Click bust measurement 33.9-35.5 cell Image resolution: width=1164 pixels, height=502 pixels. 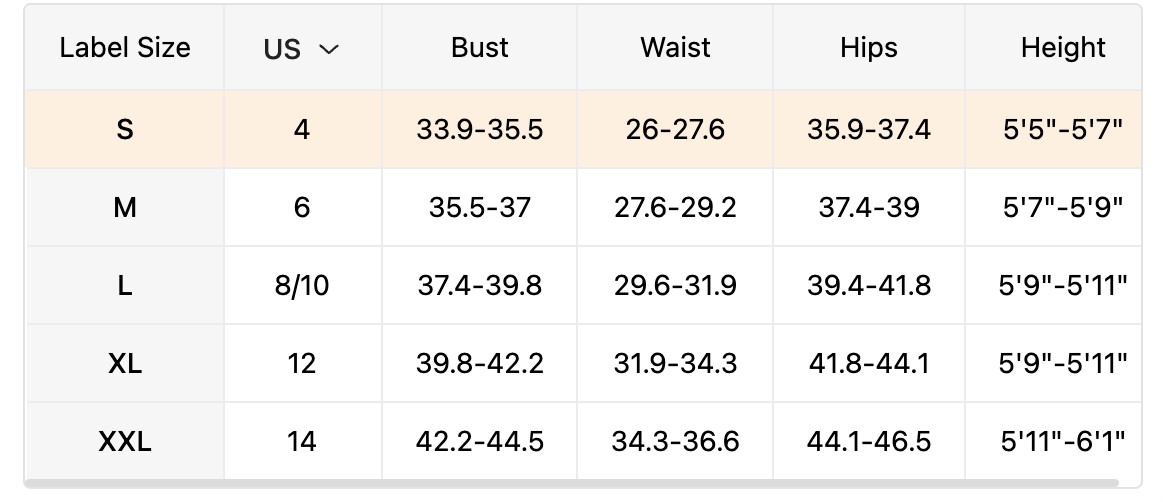click(x=480, y=129)
